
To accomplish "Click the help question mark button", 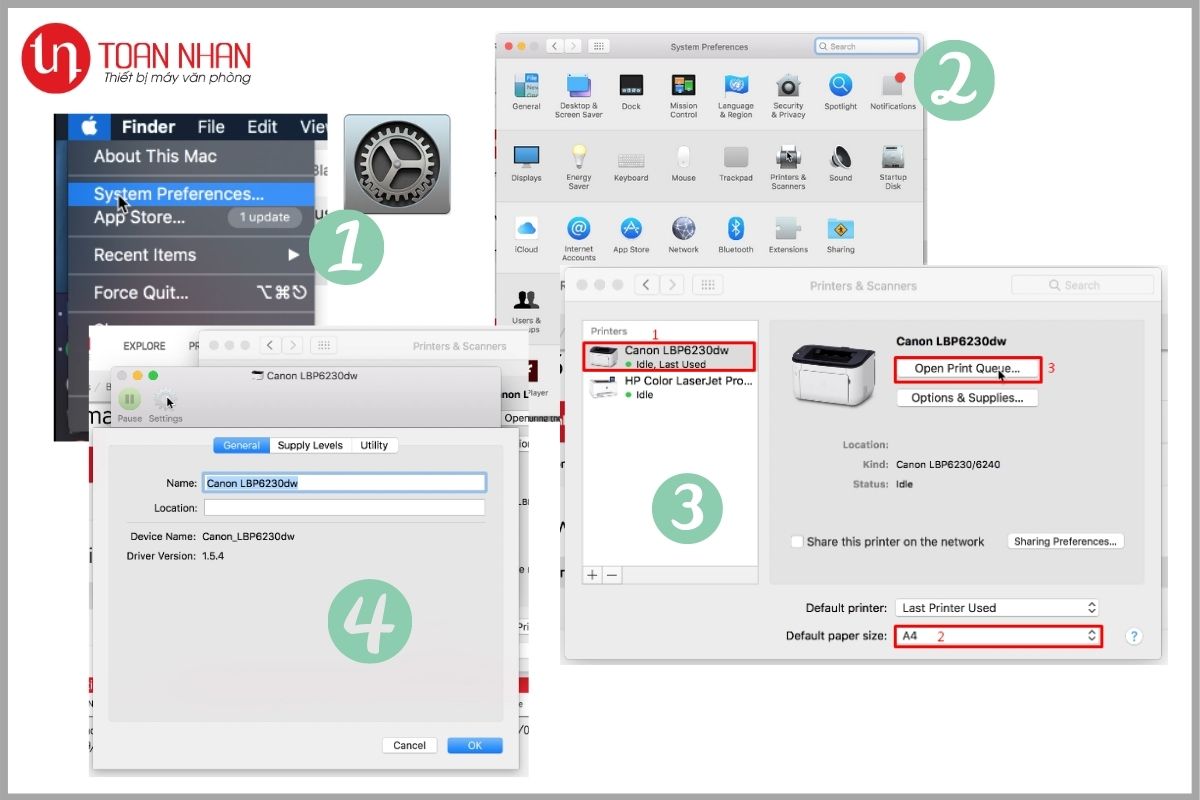I will click(1134, 636).
